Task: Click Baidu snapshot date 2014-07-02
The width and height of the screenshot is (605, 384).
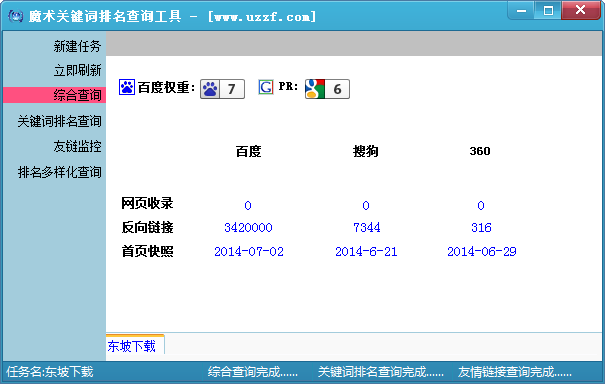Action: pyautogui.click(x=249, y=252)
